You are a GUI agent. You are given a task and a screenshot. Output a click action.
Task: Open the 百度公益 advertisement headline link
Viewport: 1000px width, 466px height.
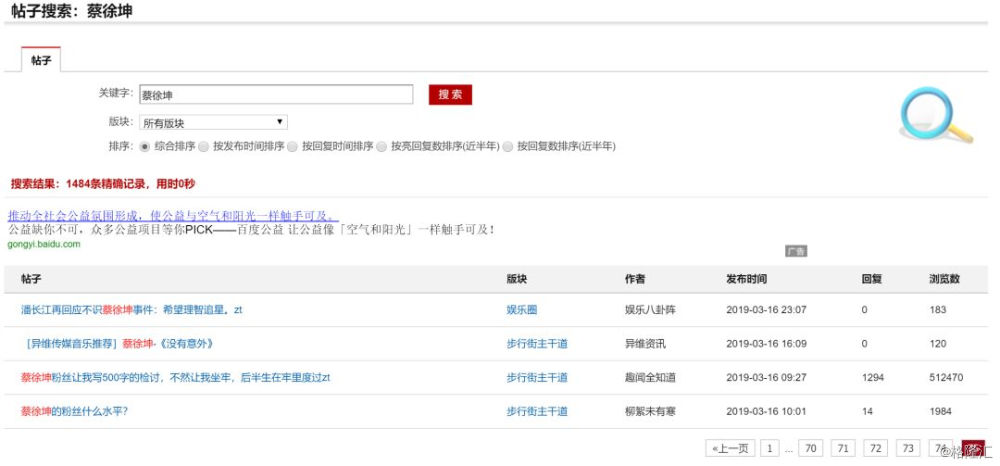[173, 215]
